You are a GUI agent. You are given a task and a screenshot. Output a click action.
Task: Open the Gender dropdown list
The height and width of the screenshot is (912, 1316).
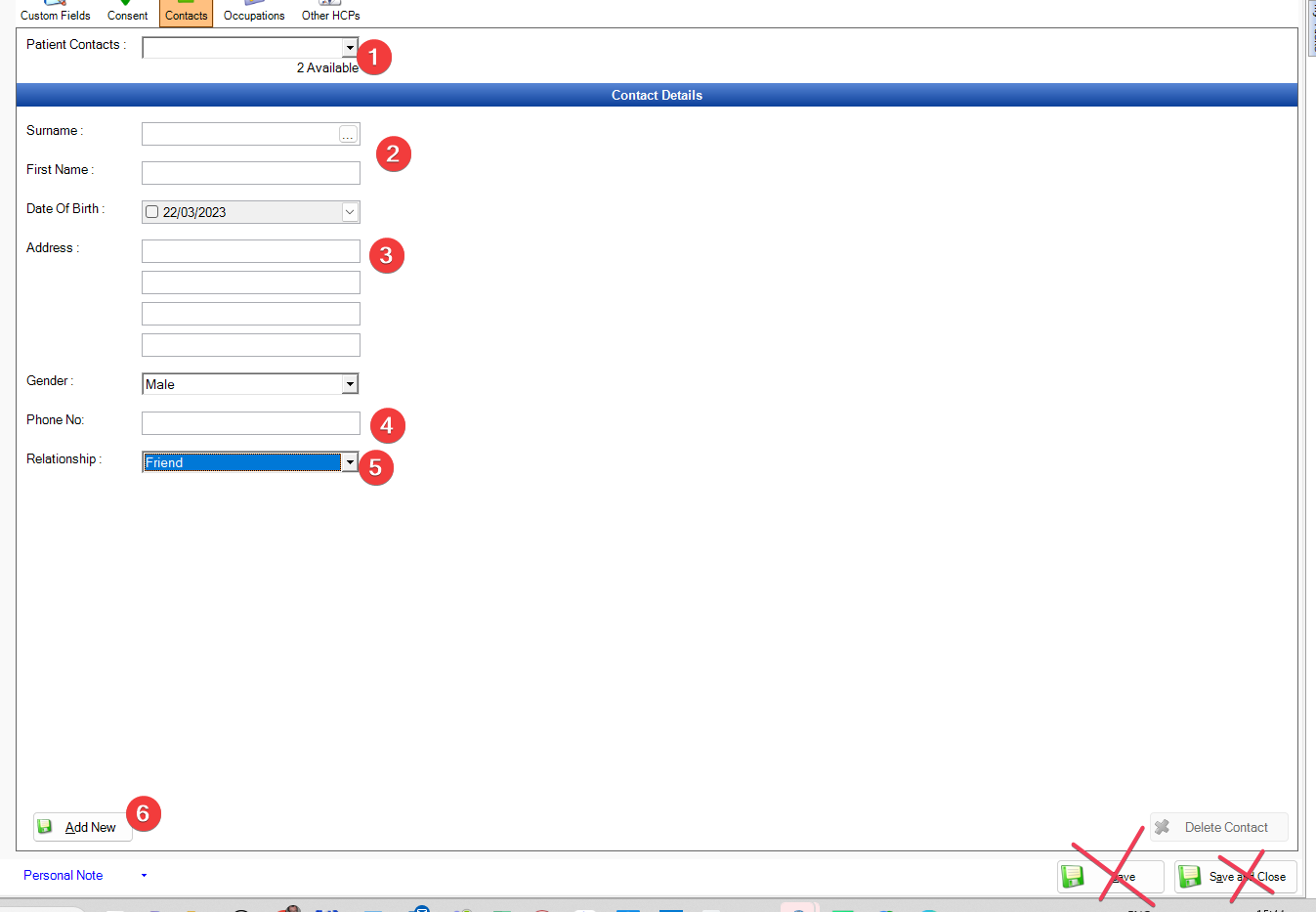[x=349, y=384]
